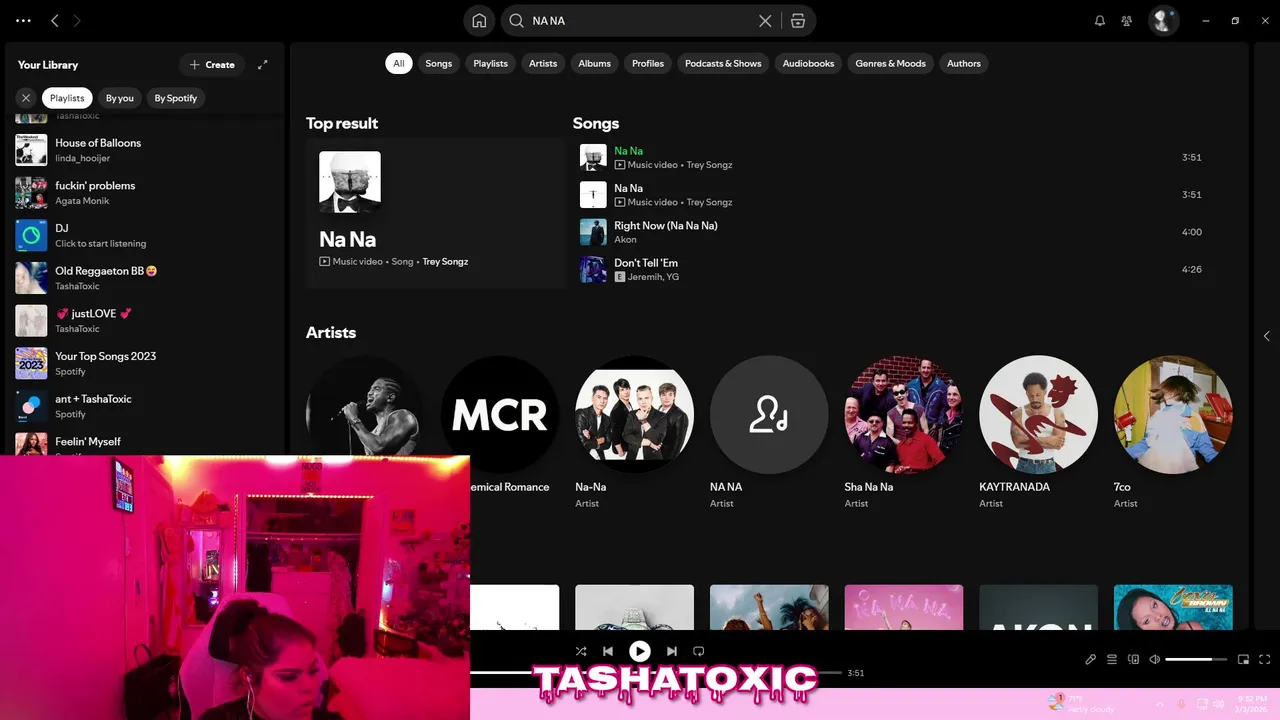Select the All search filter

point(399,63)
